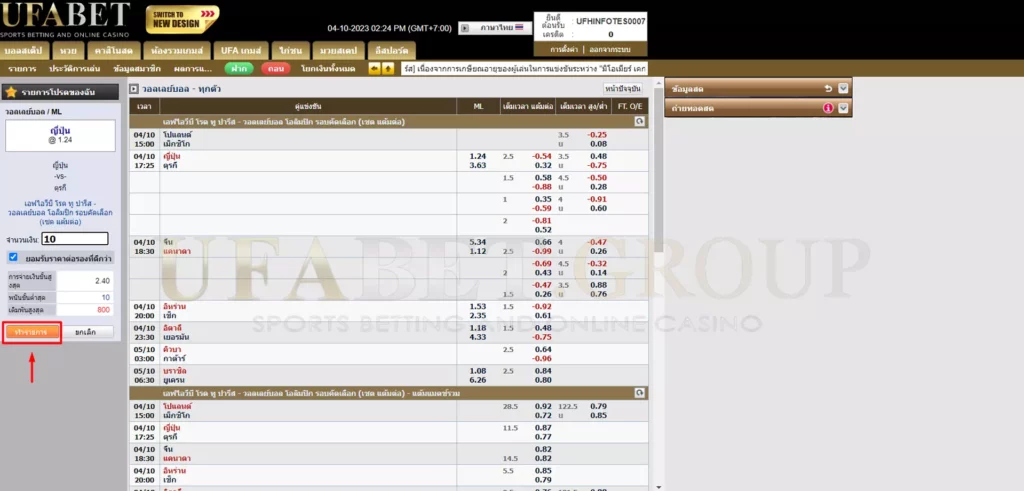Click the left arrow icon beside news ticker

click(375, 69)
